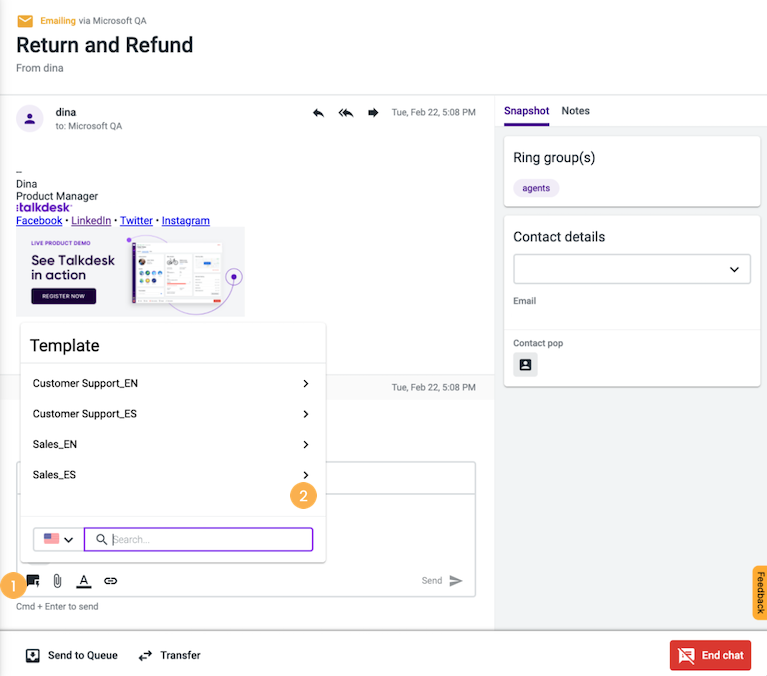This screenshot has width=767, height=676.
Task: Click the Transfer button
Action: tap(170, 655)
